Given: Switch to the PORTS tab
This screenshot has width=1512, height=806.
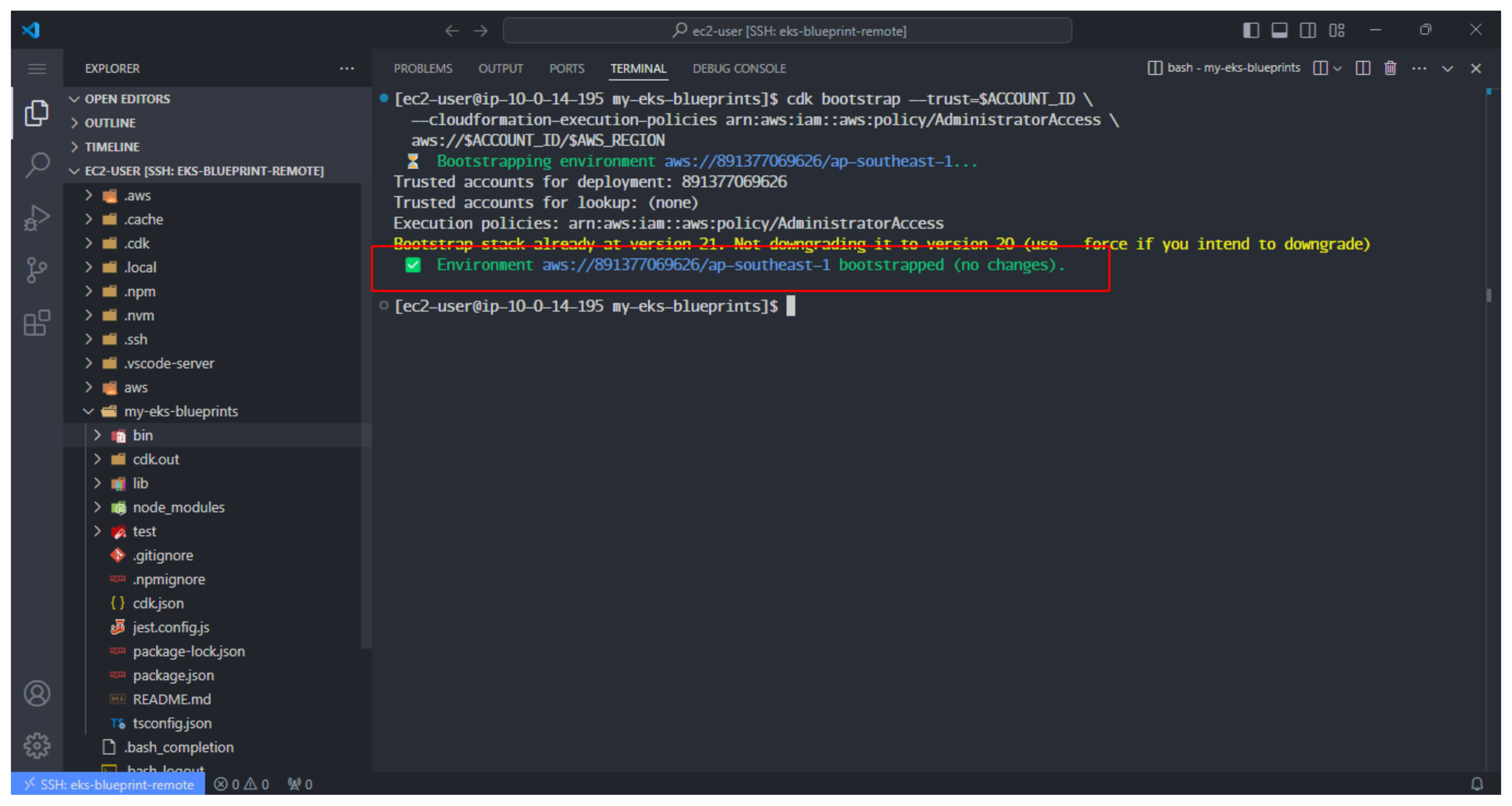Looking at the screenshot, I should tap(566, 69).
